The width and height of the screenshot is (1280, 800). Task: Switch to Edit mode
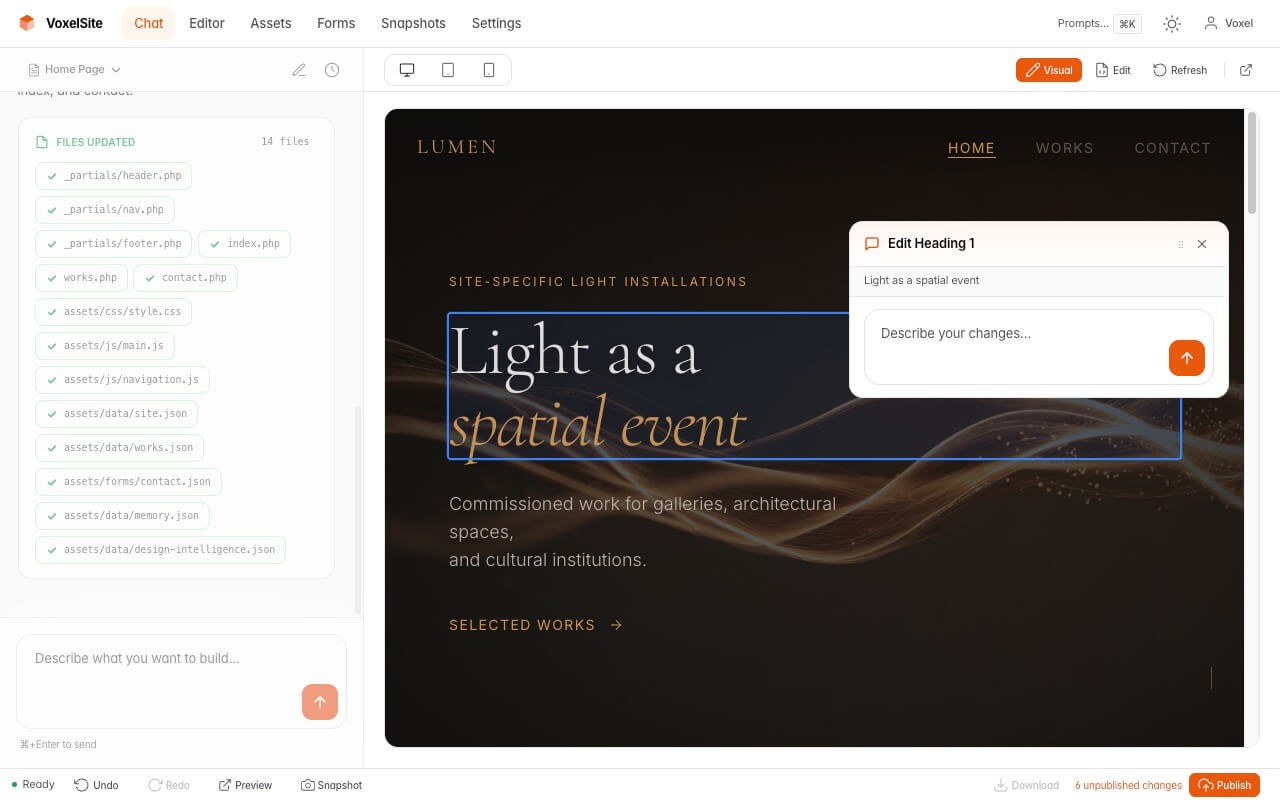point(1113,70)
